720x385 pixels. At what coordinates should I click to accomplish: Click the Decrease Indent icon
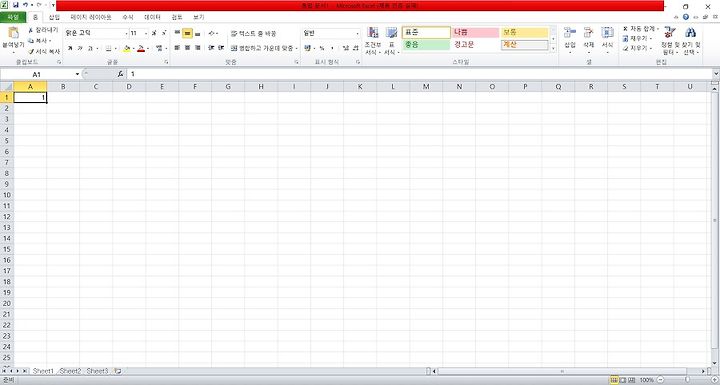[x=211, y=48]
